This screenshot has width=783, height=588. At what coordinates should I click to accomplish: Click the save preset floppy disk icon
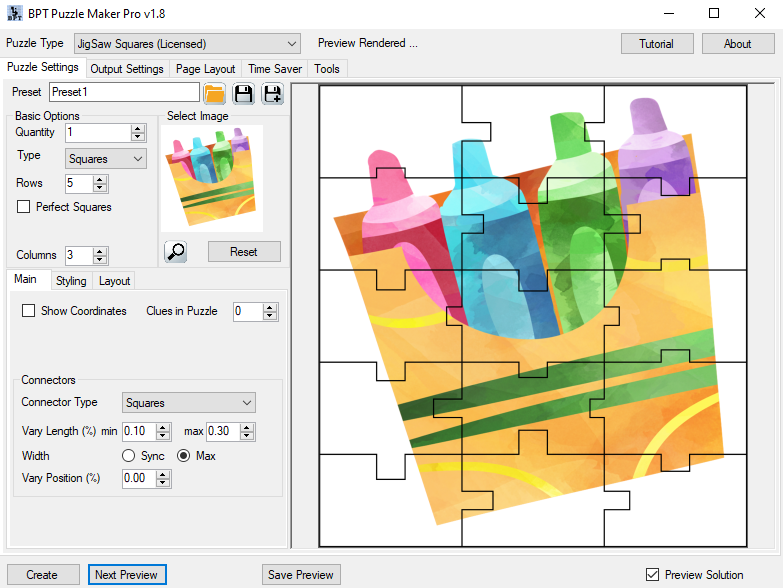click(243, 94)
